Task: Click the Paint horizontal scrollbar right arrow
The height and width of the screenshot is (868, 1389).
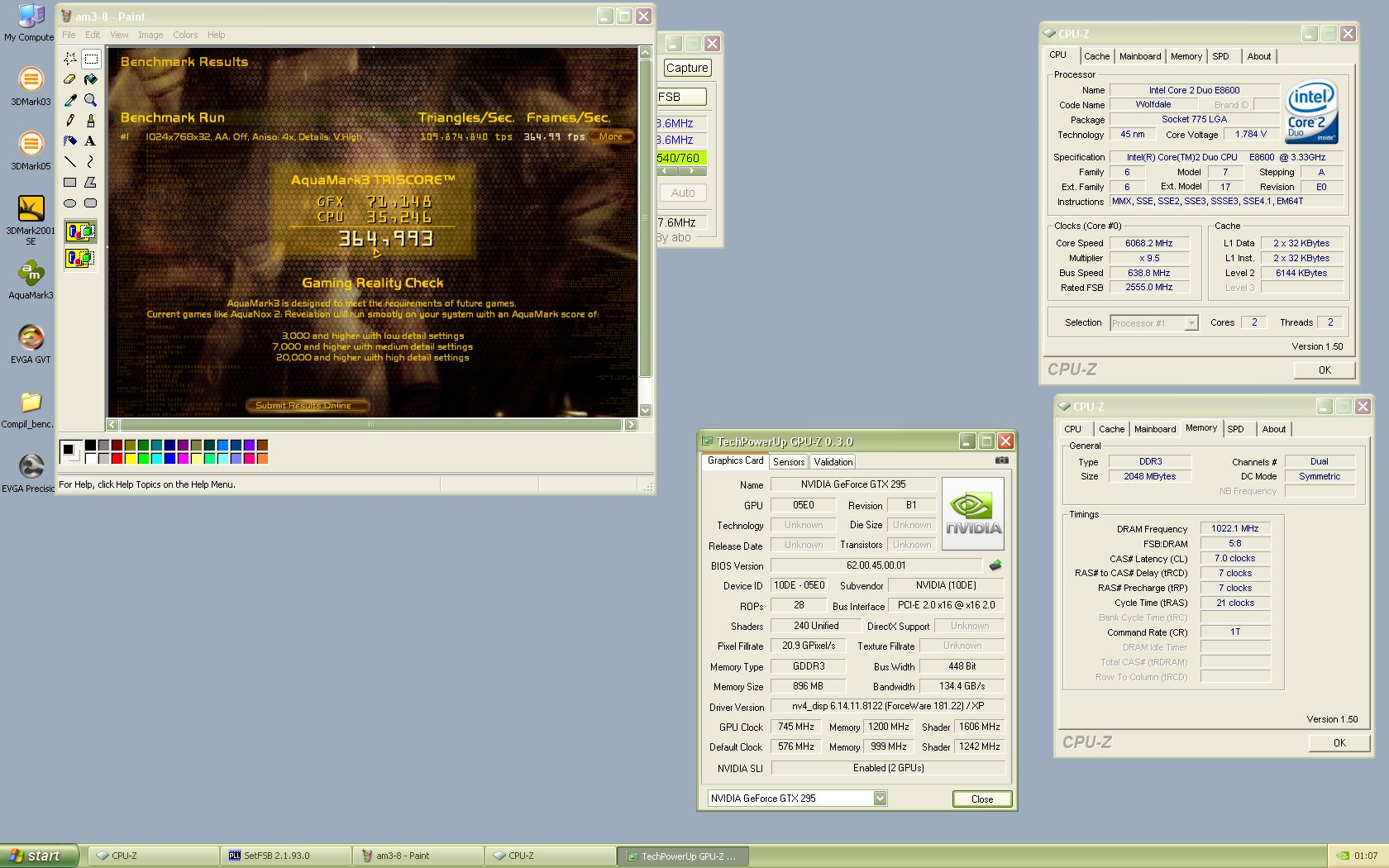Action: [x=631, y=424]
